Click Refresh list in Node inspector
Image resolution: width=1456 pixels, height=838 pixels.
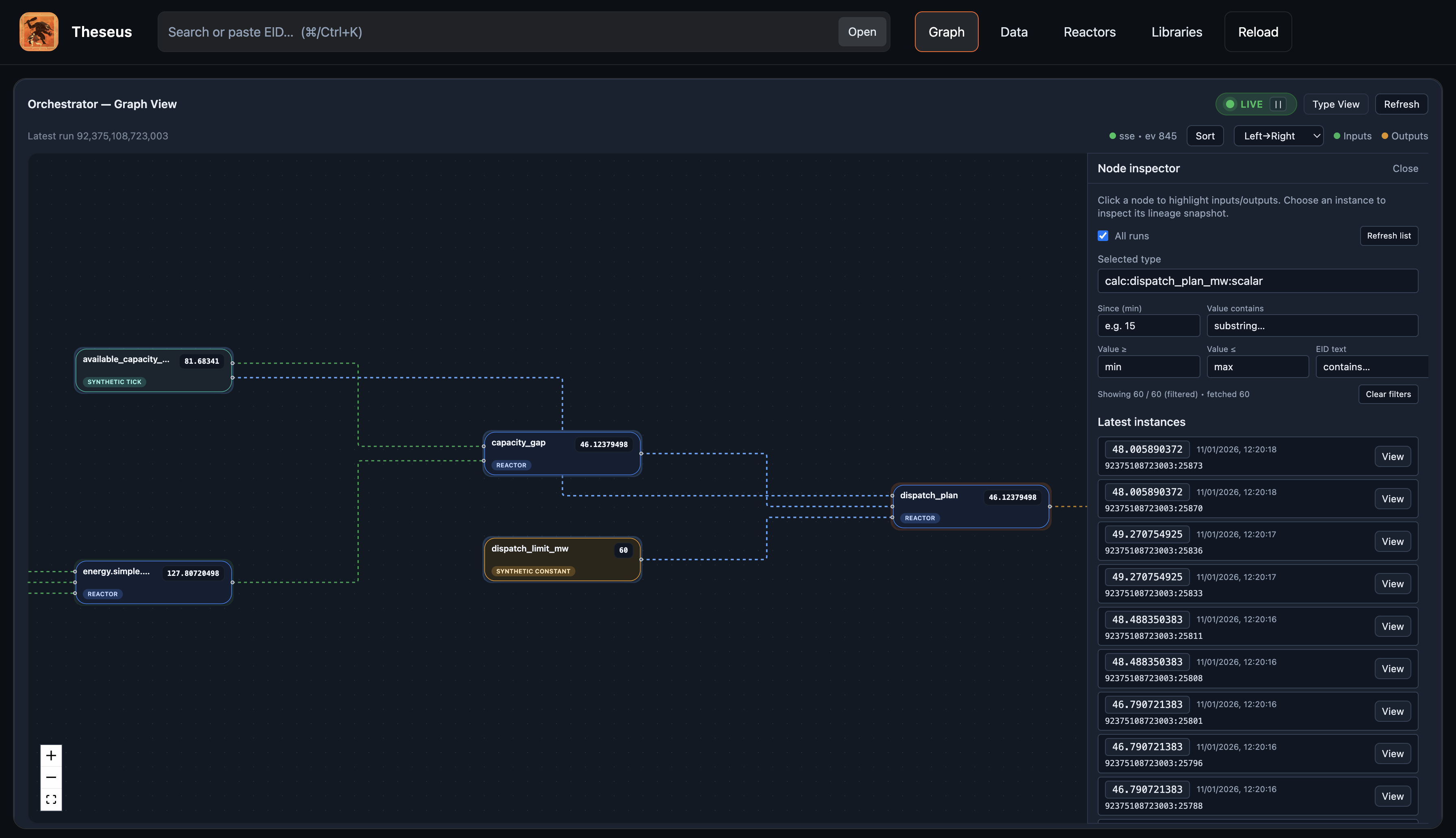[x=1389, y=236]
